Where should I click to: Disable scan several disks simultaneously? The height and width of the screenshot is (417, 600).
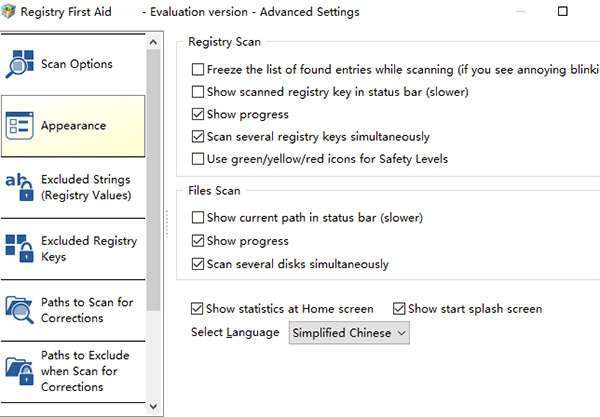point(198,264)
